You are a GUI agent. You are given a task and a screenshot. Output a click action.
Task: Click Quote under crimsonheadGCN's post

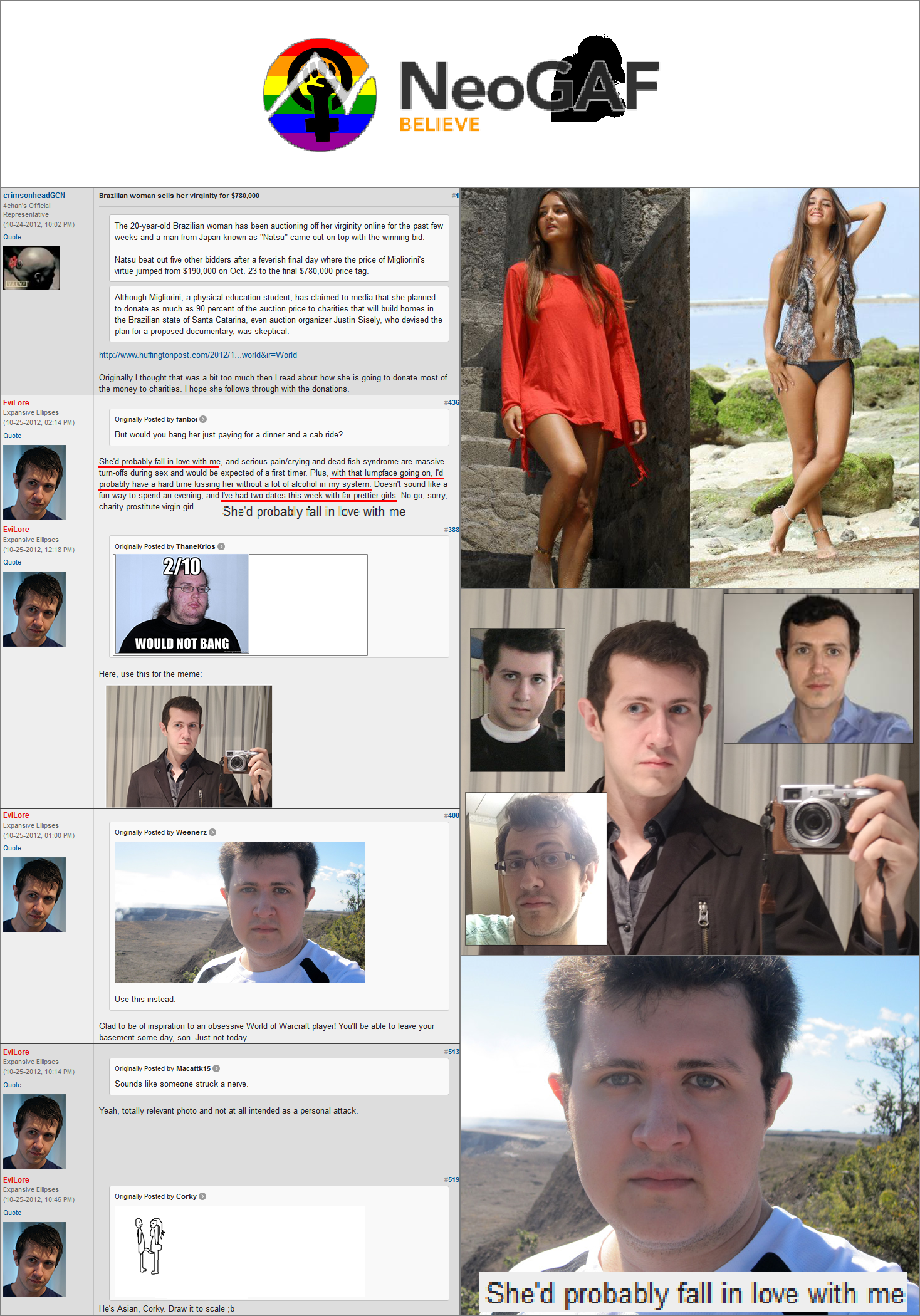(x=12, y=237)
